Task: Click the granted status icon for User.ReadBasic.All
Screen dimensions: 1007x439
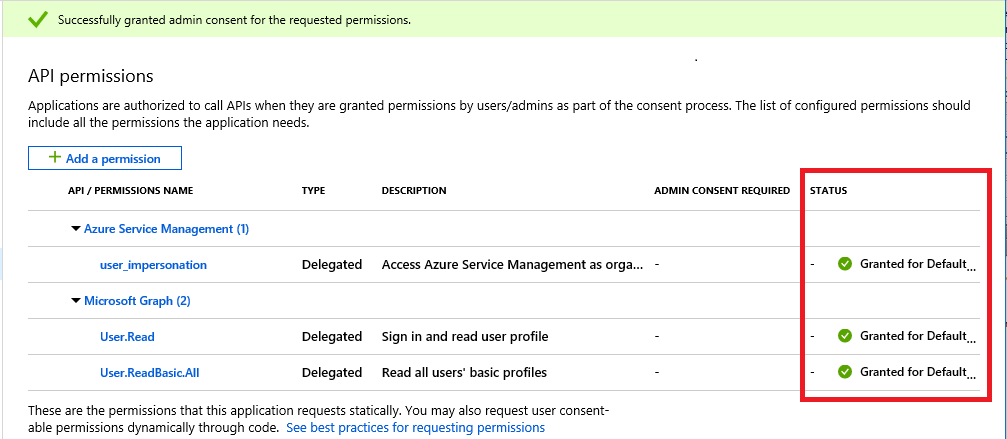Action: tap(845, 372)
